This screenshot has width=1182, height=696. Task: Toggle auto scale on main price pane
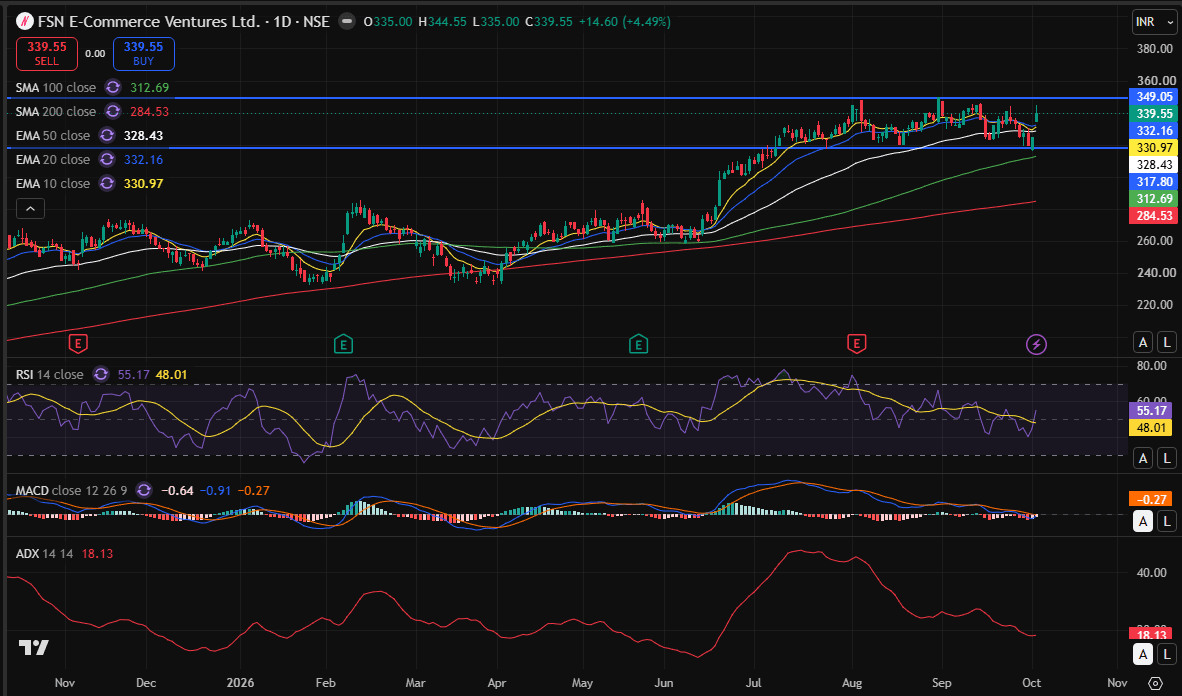[1144, 342]
